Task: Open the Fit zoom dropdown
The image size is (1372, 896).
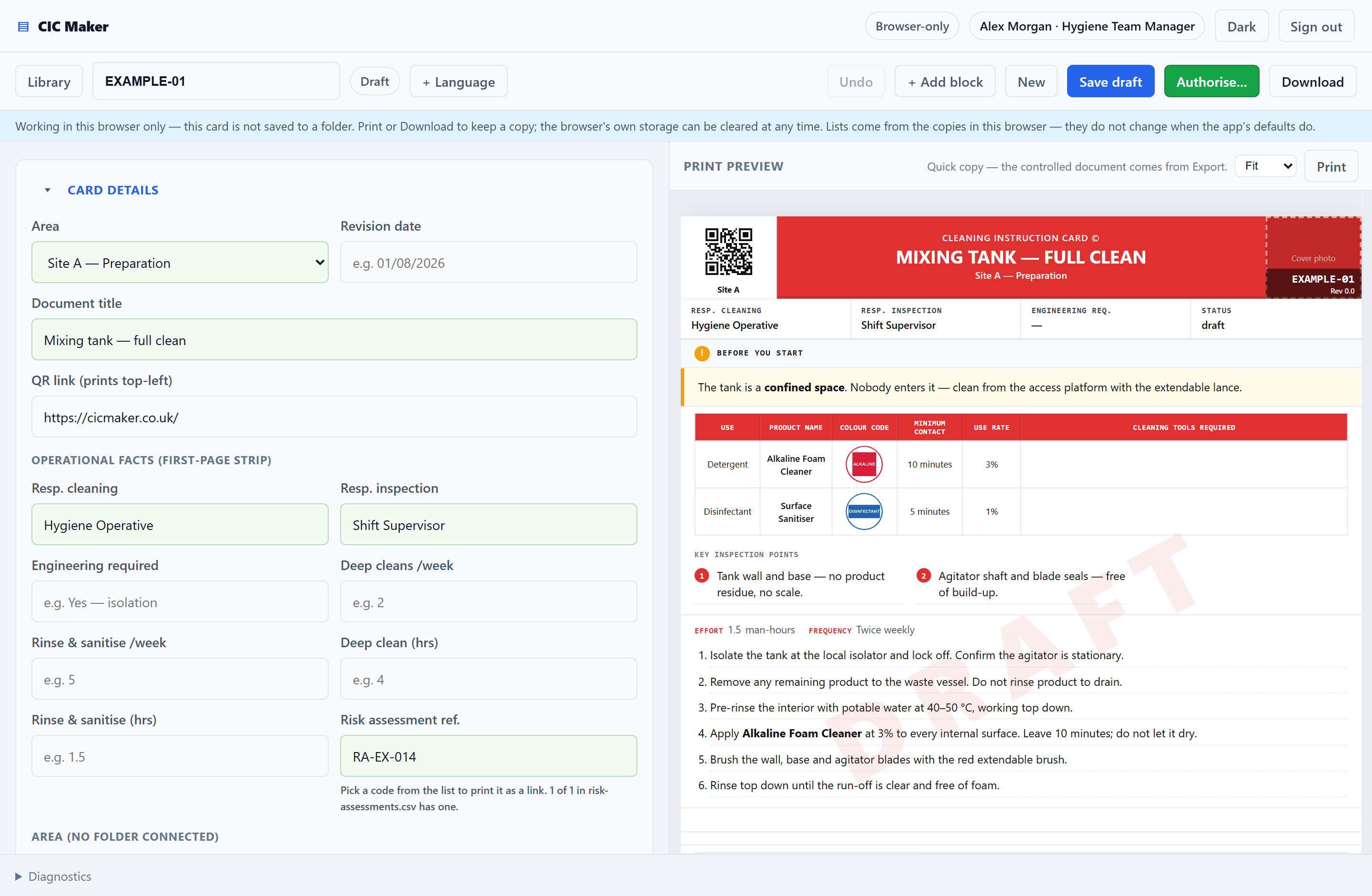Action: tap(1266, 167)
